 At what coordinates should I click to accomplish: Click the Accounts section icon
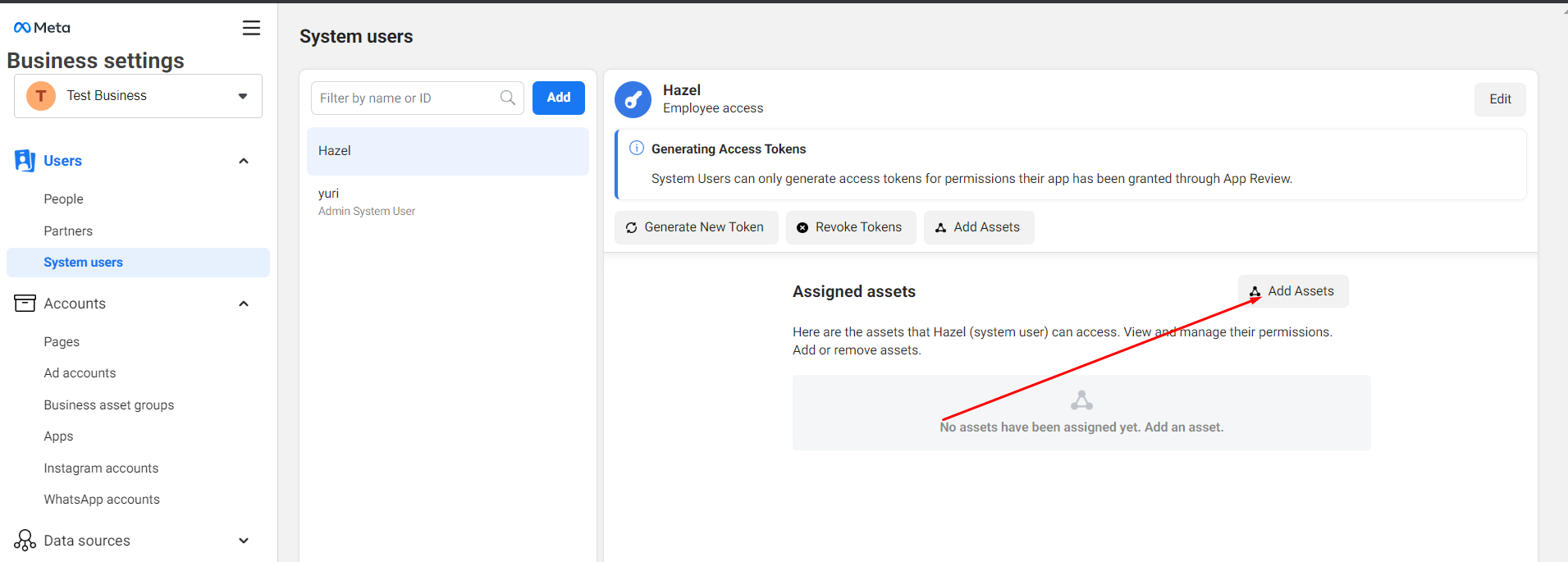25,304
